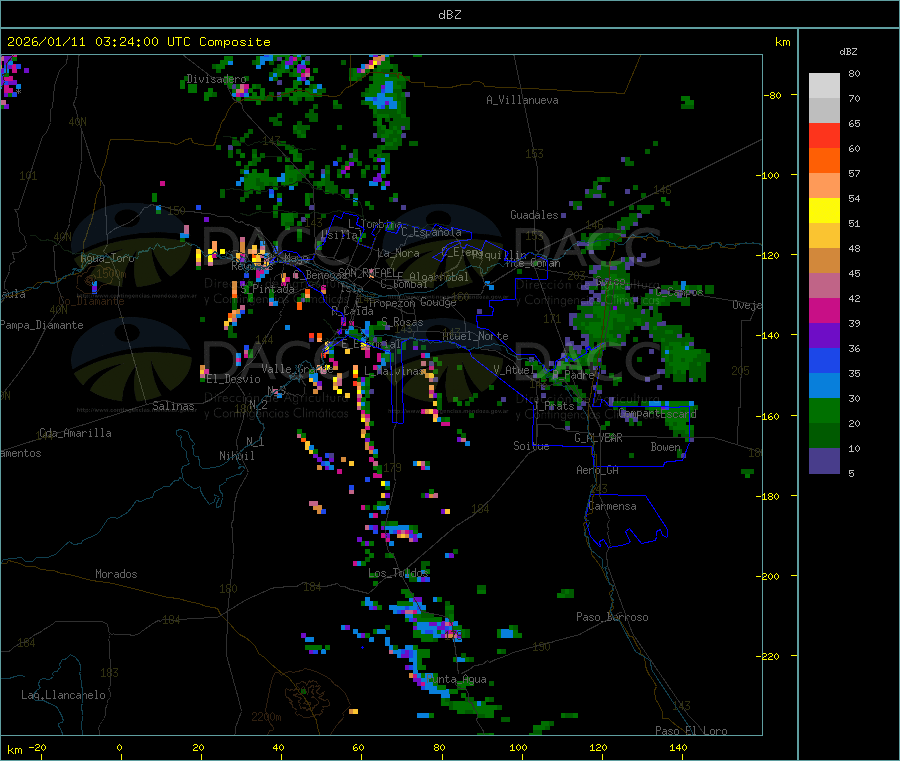
Task: Click the magenta 39–42 dBZ legend swatch
Action: click(x=824, y=310)
